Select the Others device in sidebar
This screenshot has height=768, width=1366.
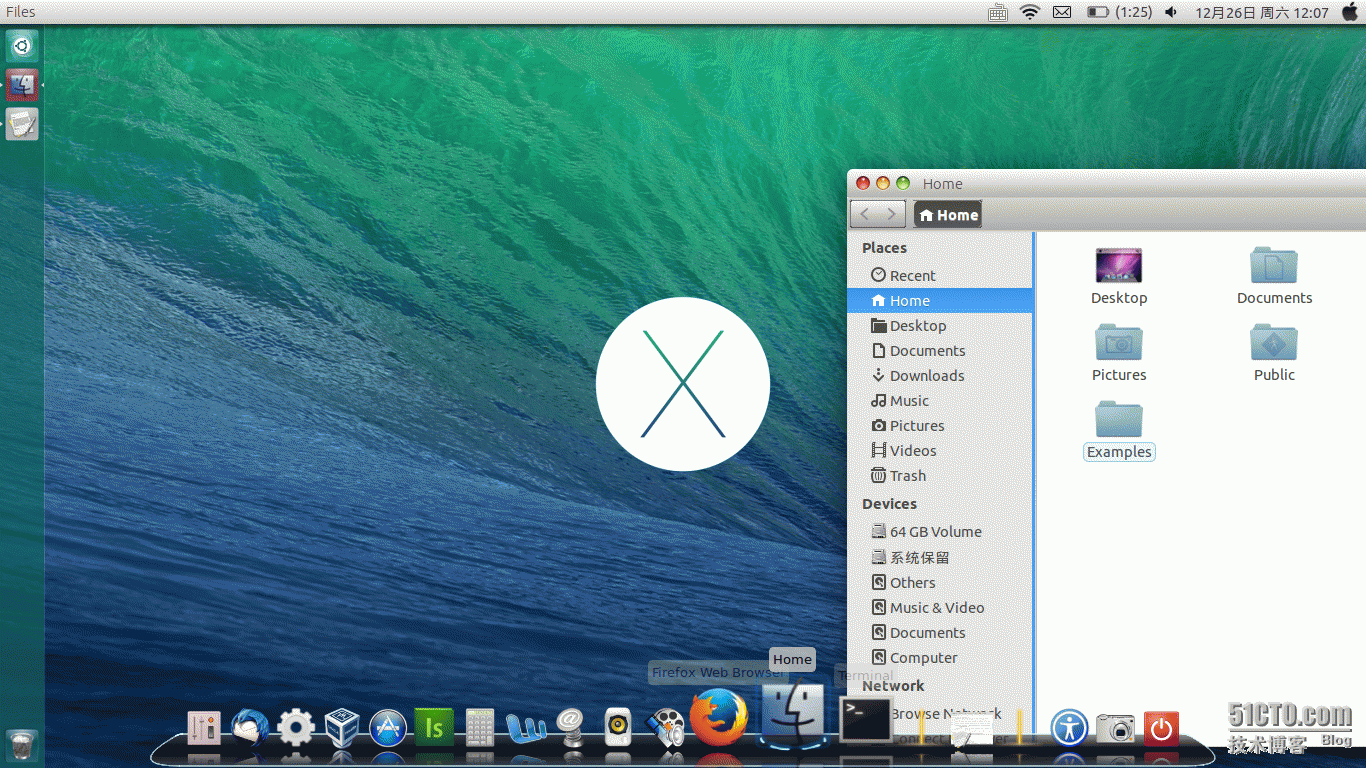pyautogui.click(x=939, y=582)
